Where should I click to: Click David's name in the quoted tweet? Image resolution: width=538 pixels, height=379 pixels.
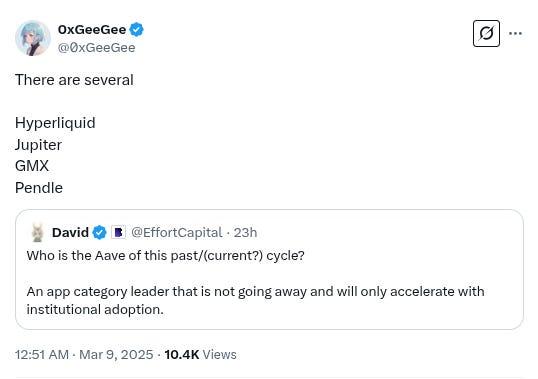(70, 233)
